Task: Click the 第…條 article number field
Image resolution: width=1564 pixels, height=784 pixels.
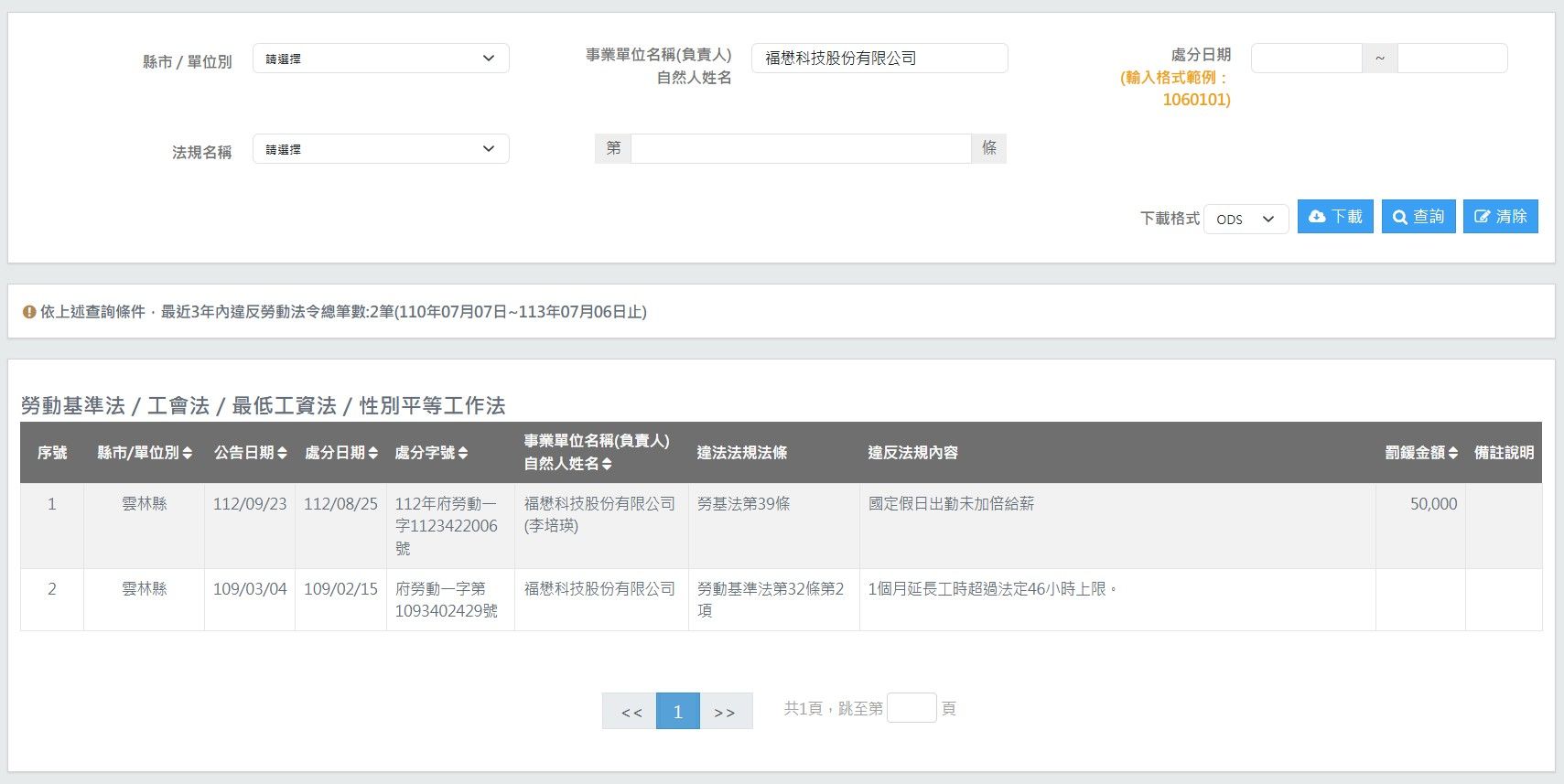Action: [x=801, y=149]
